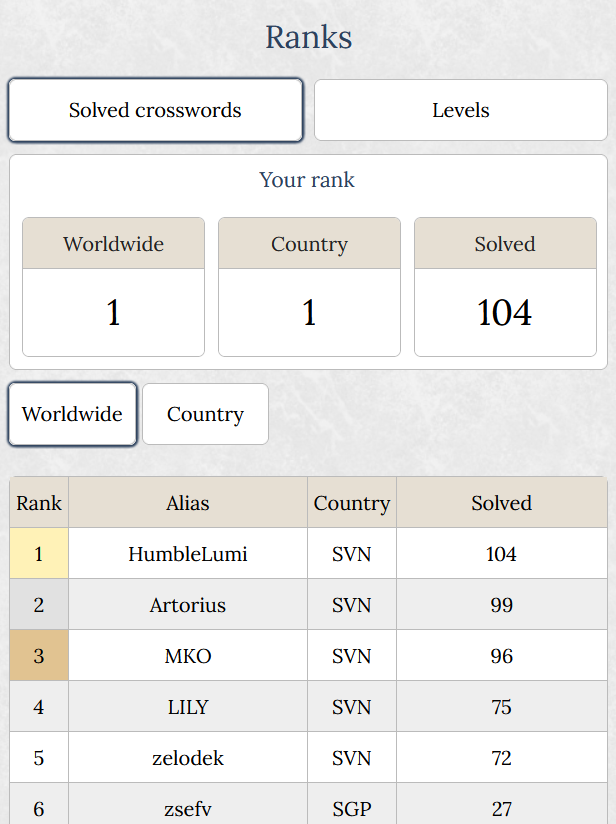This screenshot has height=824, width=616.
Task: Click the Alias column header
Action: click(x=188, y=503)
